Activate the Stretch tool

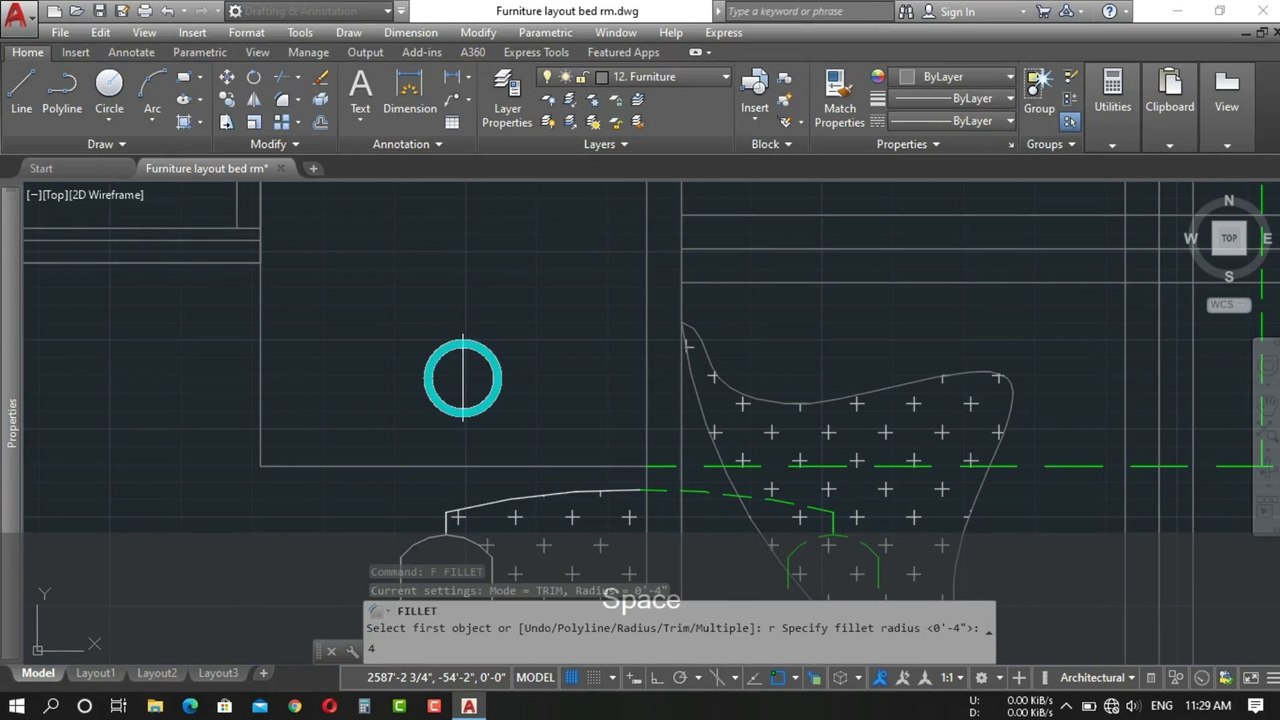point(227,122)
